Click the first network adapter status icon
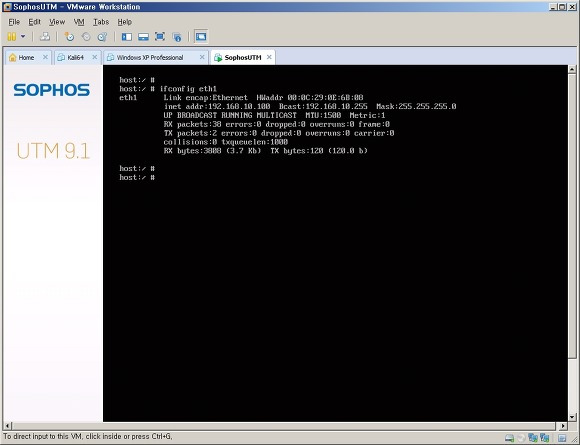580x445 pixels. (x=533, y=438)
